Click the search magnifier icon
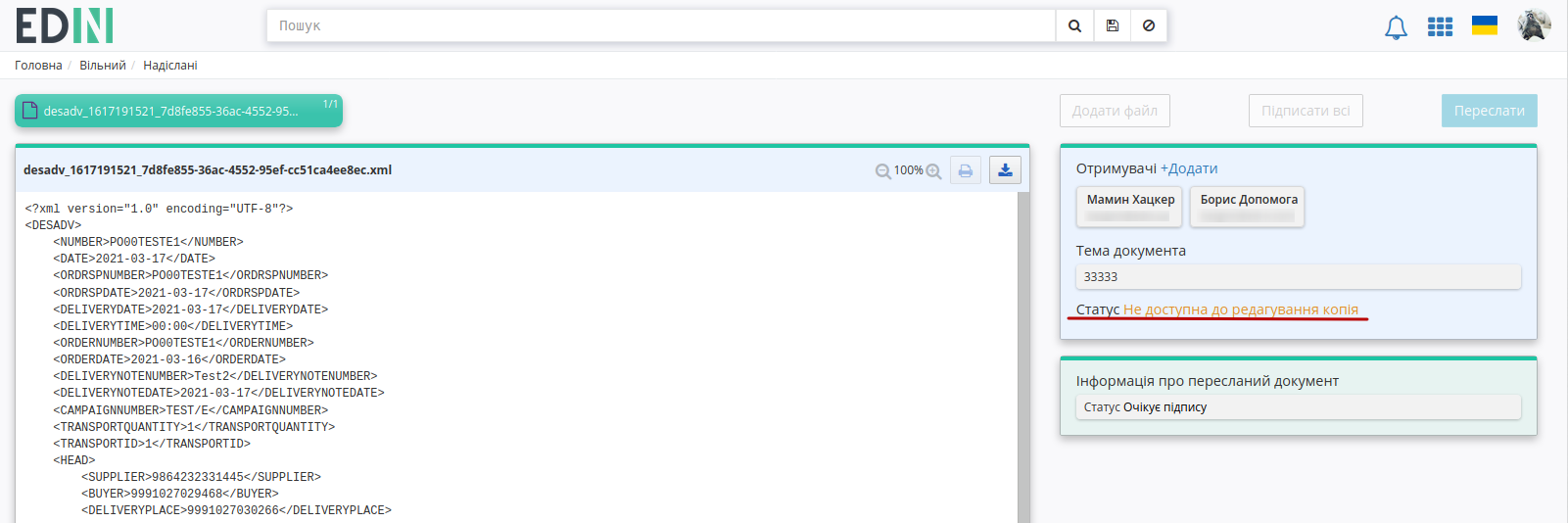The width and height of the screenshot is (1568, 523). click(x=1074, y=25)
